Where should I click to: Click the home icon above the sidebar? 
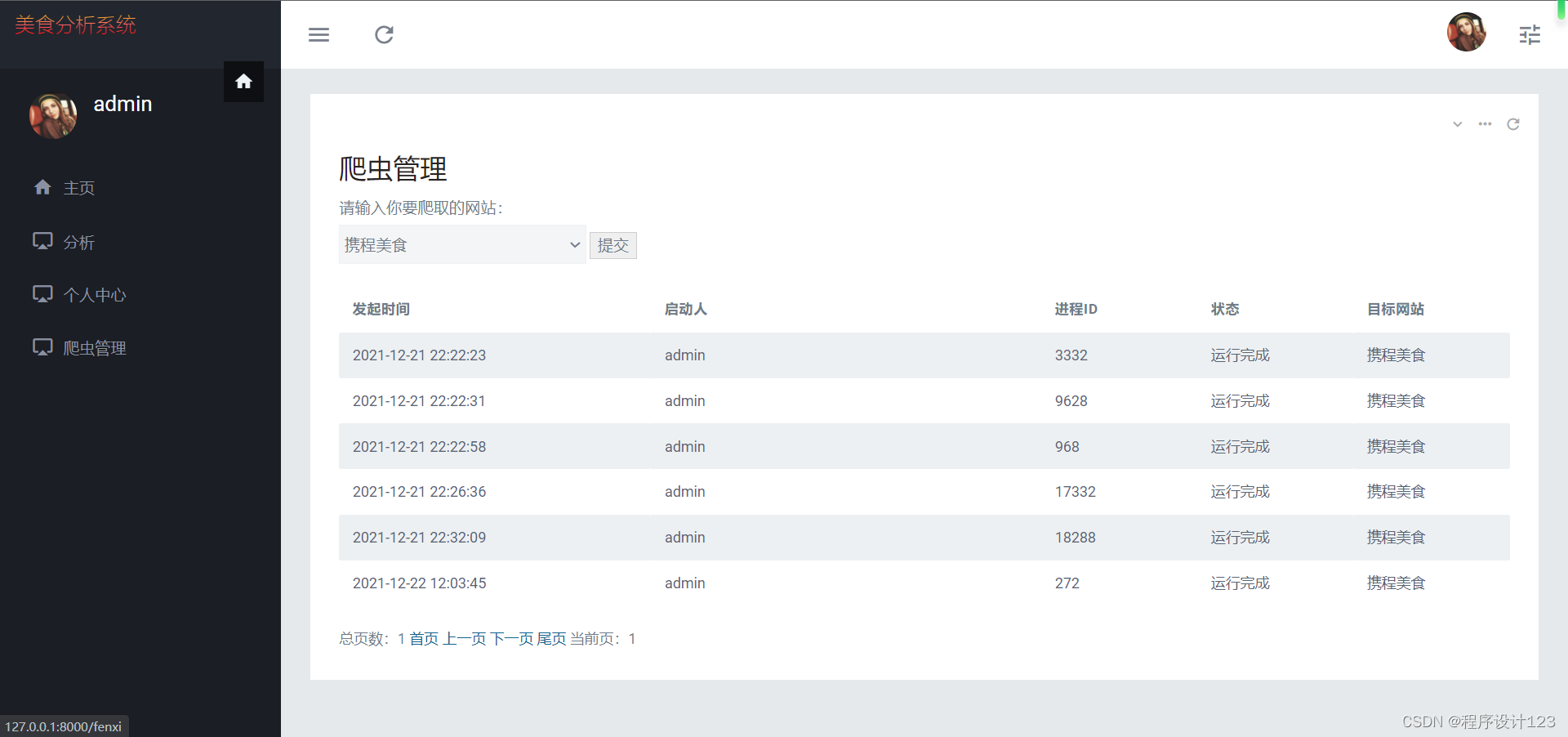coord(243,81)
